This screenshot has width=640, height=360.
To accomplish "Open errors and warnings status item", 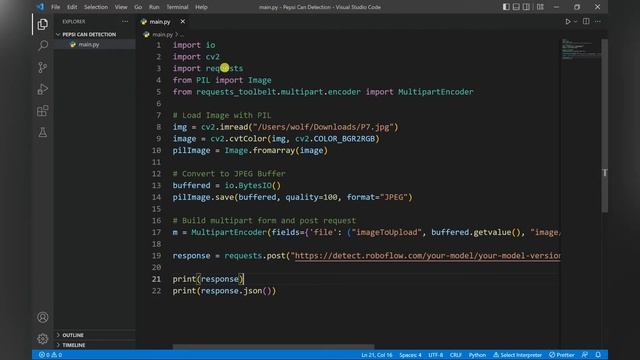I will 50,355.
